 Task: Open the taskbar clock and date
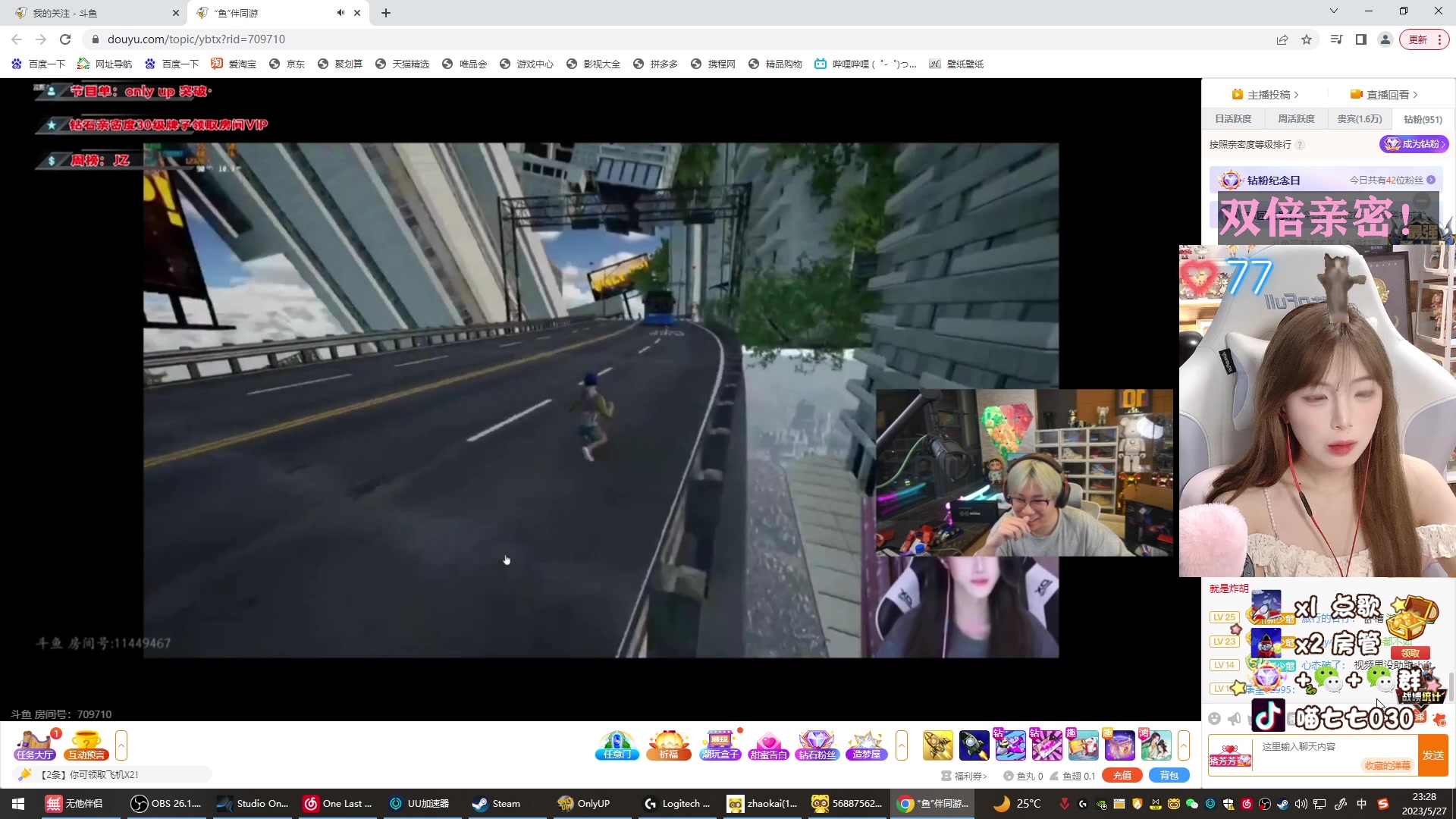point(1424,804)
